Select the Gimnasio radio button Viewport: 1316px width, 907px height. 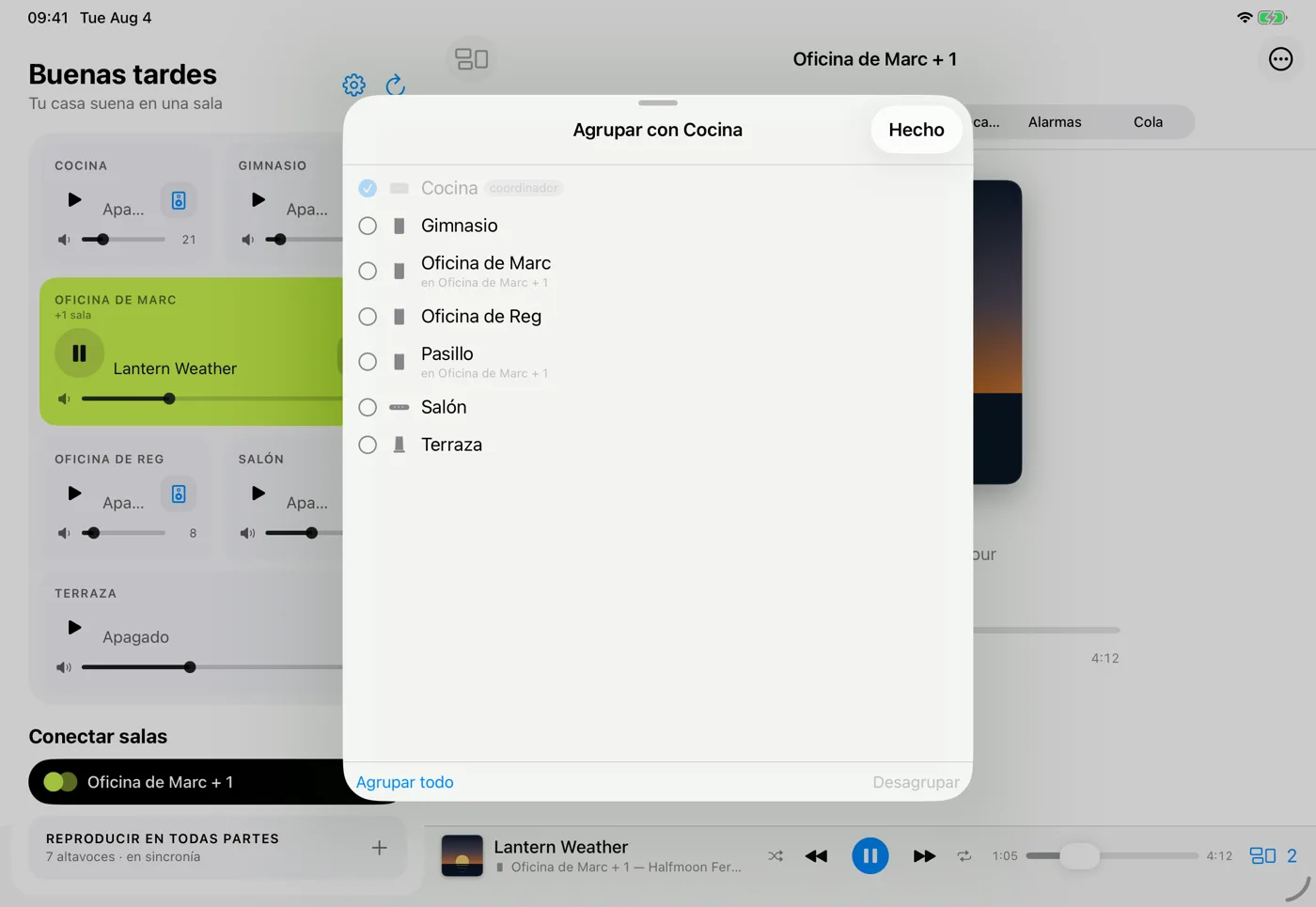[x=368, y=226]
